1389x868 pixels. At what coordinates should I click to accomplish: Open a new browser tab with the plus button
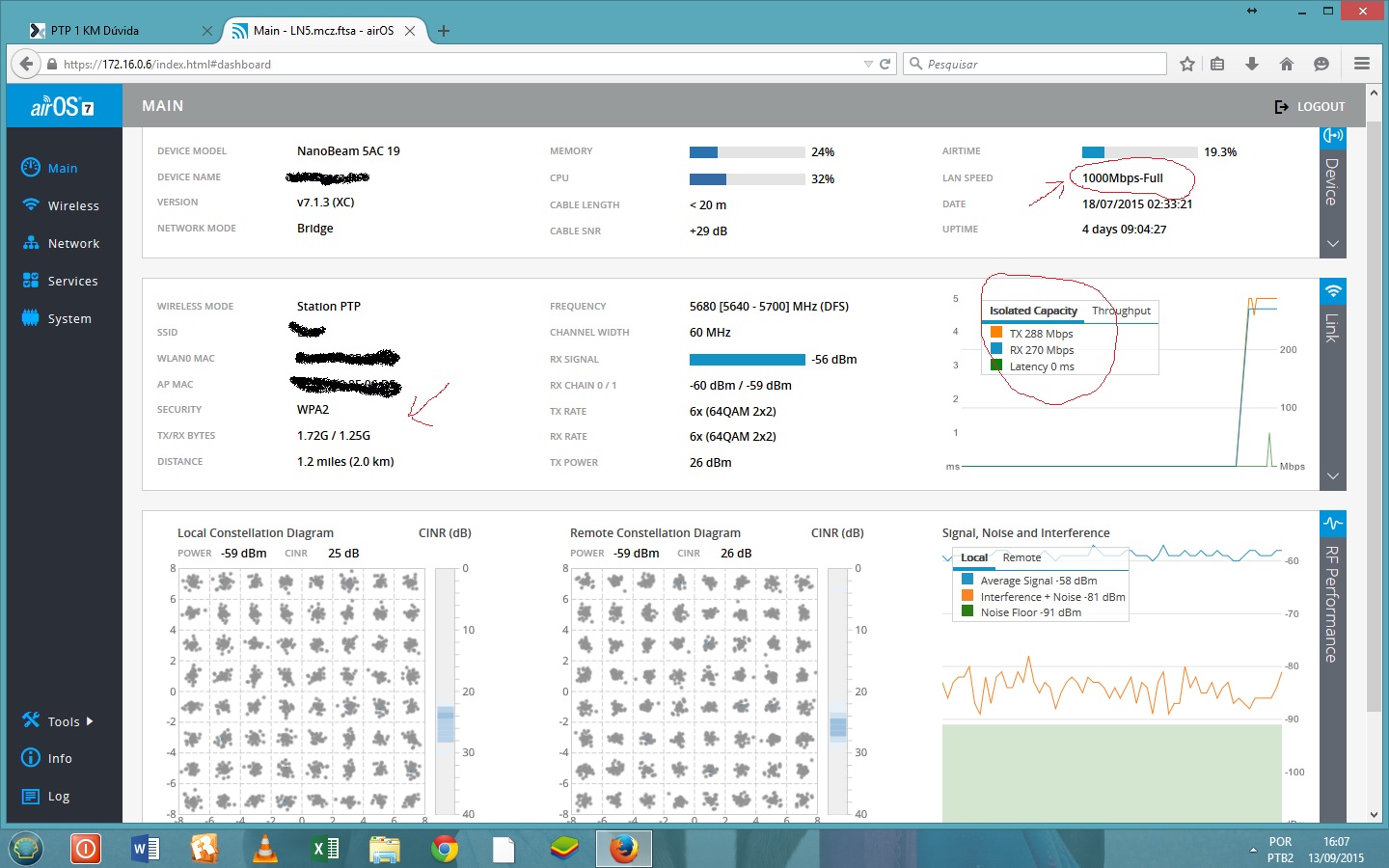click(x=444, y=31)
